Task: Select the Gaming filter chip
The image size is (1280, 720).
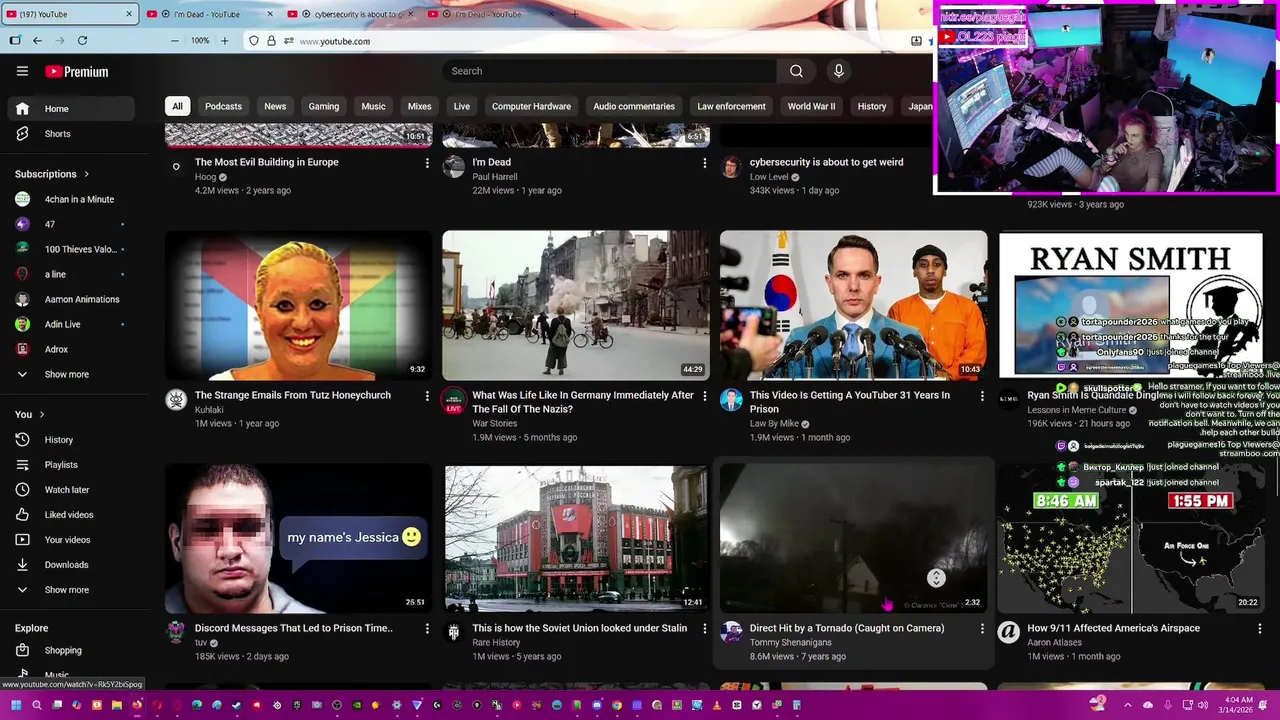Action: [x=323, y=106]
